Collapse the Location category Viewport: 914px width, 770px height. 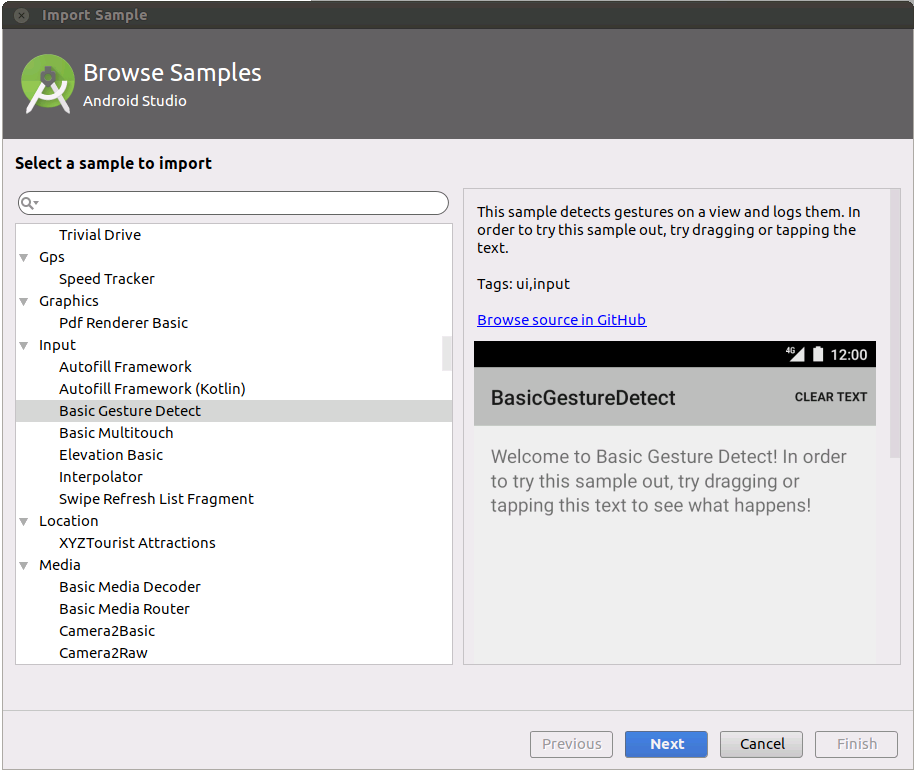[24, 522]
